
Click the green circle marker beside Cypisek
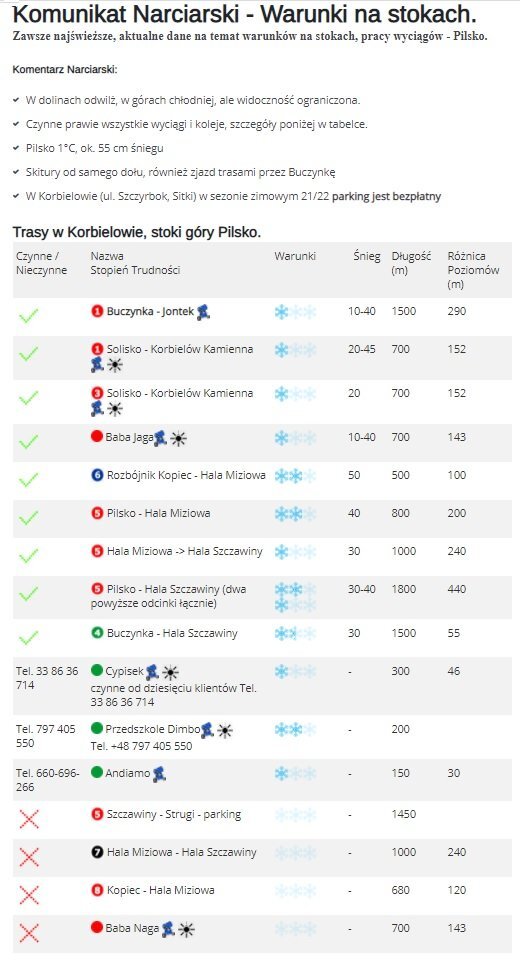(96, 670)
